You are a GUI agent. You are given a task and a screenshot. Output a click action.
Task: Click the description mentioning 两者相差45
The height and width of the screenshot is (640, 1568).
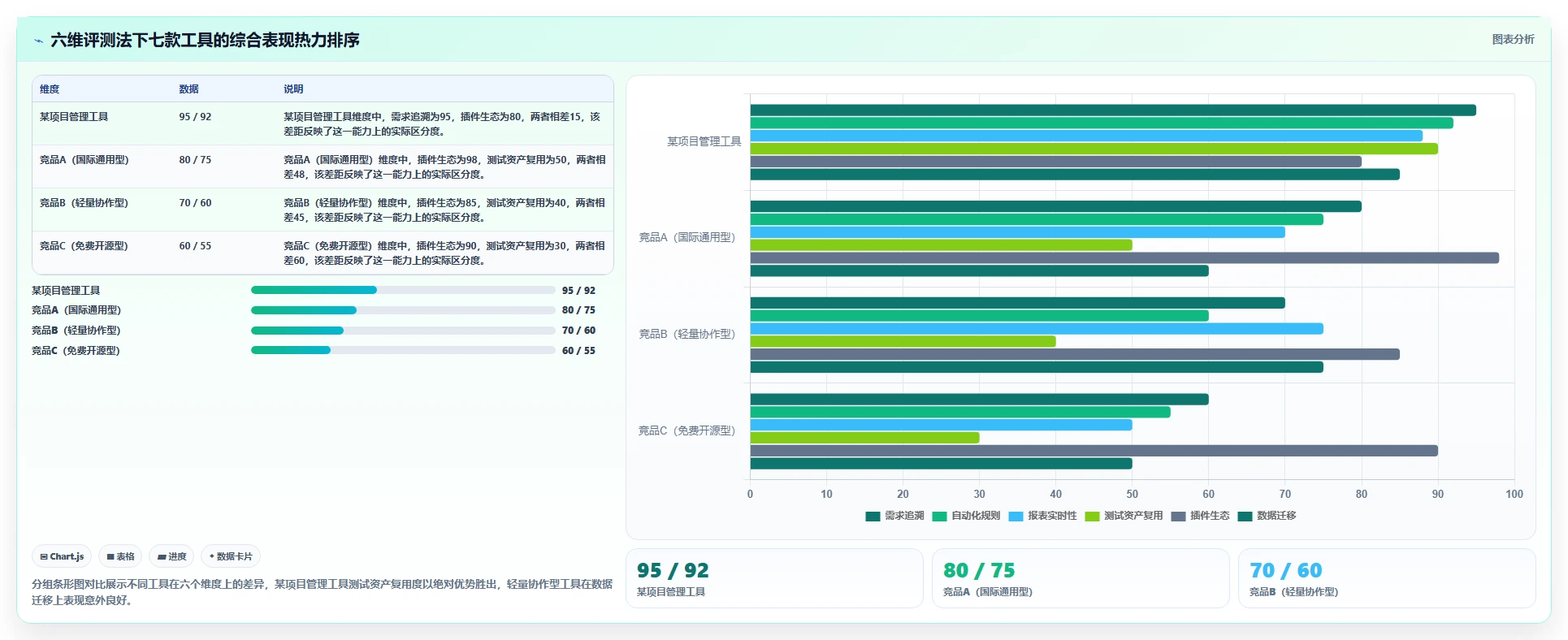pos(444,210)
